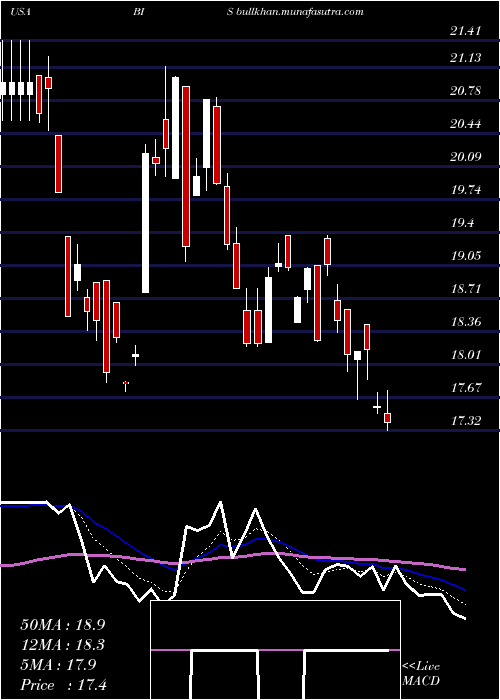Click the small doji candle near 18.01
Screen dimensions: 500x700
135,355
